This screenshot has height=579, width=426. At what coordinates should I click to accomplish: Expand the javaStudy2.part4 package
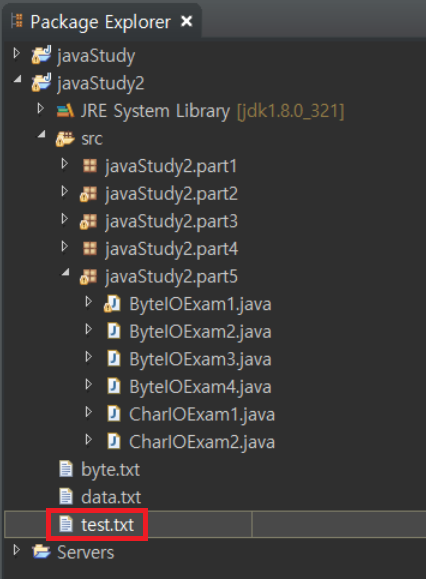65,246
